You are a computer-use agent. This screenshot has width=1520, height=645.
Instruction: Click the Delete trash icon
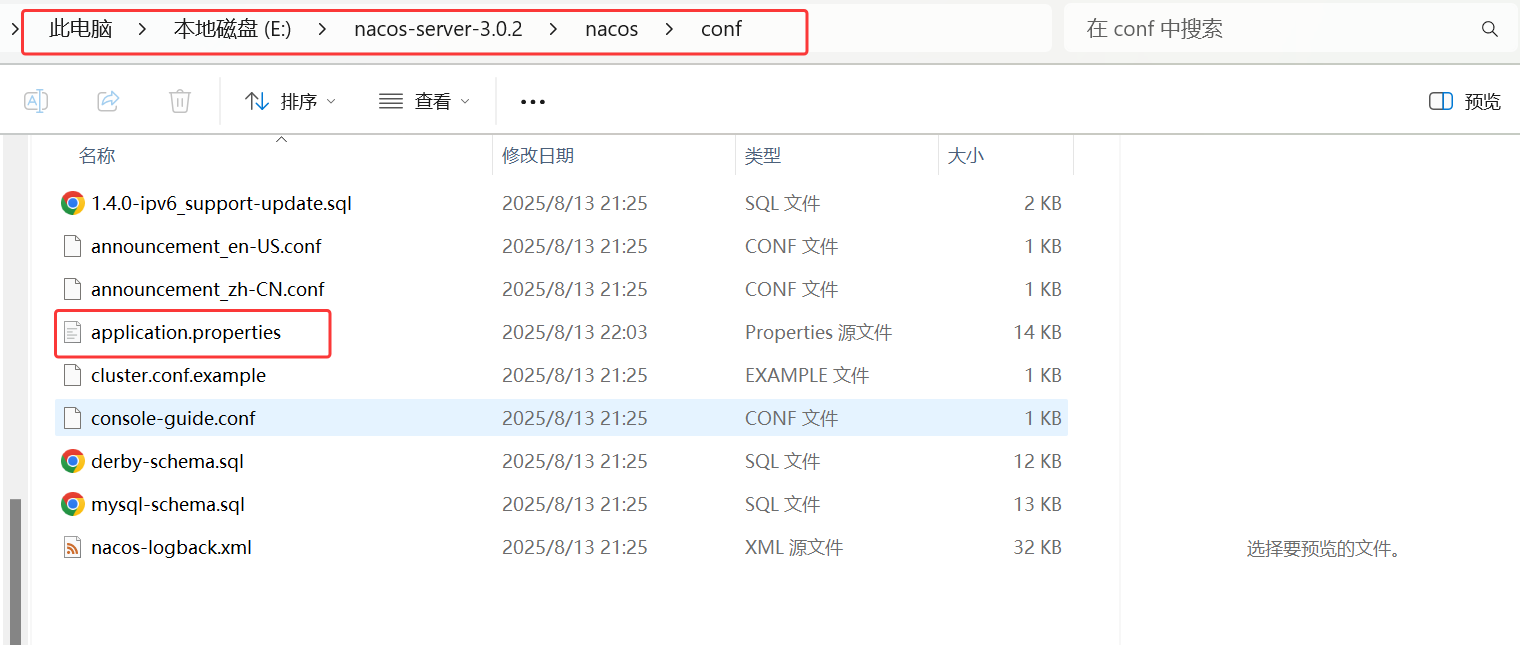180,101
